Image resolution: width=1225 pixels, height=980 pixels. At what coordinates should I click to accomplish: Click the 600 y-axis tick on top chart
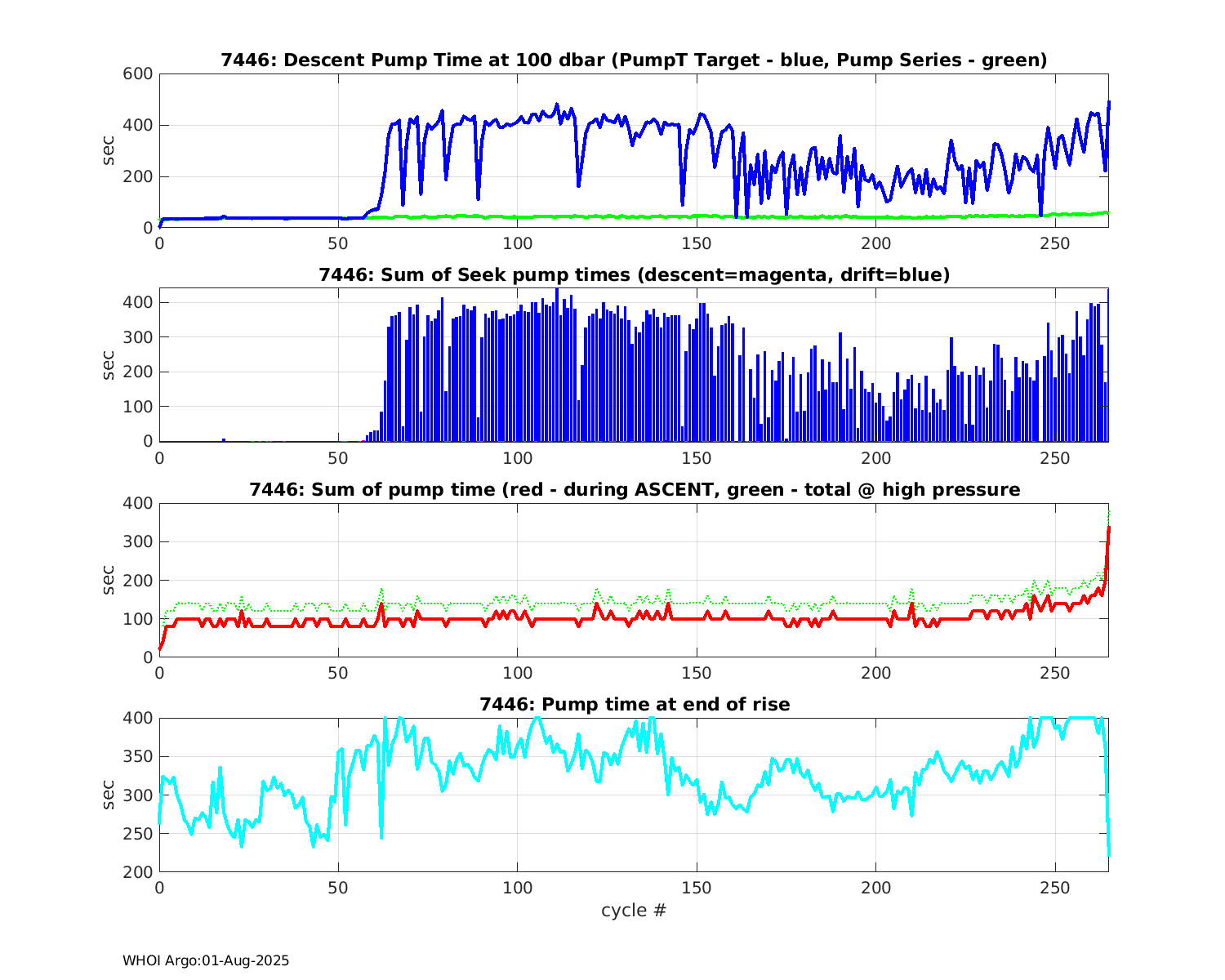(137, 74)
